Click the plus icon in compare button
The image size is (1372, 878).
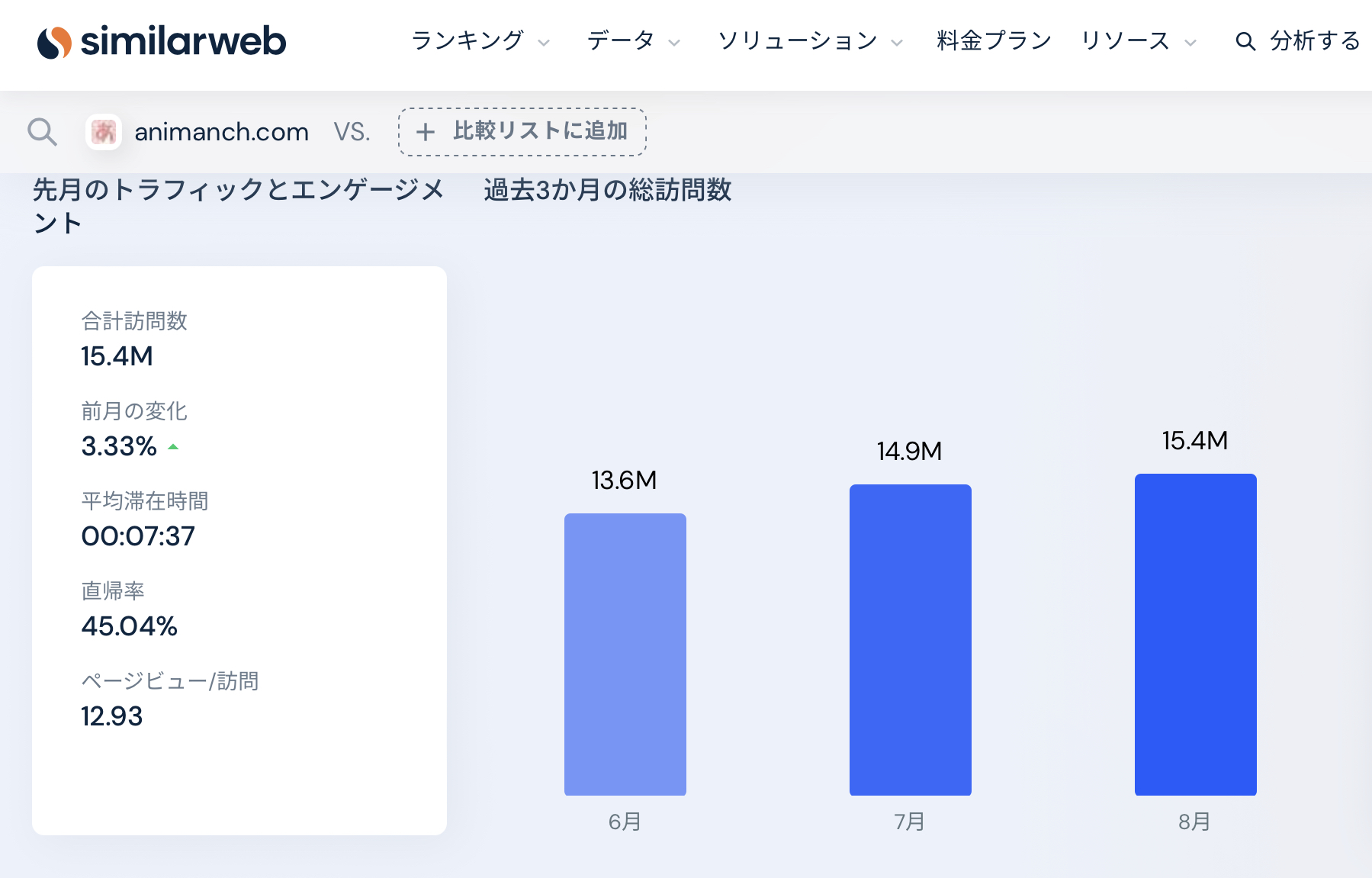pyautogui.click(x=426, y=132)
